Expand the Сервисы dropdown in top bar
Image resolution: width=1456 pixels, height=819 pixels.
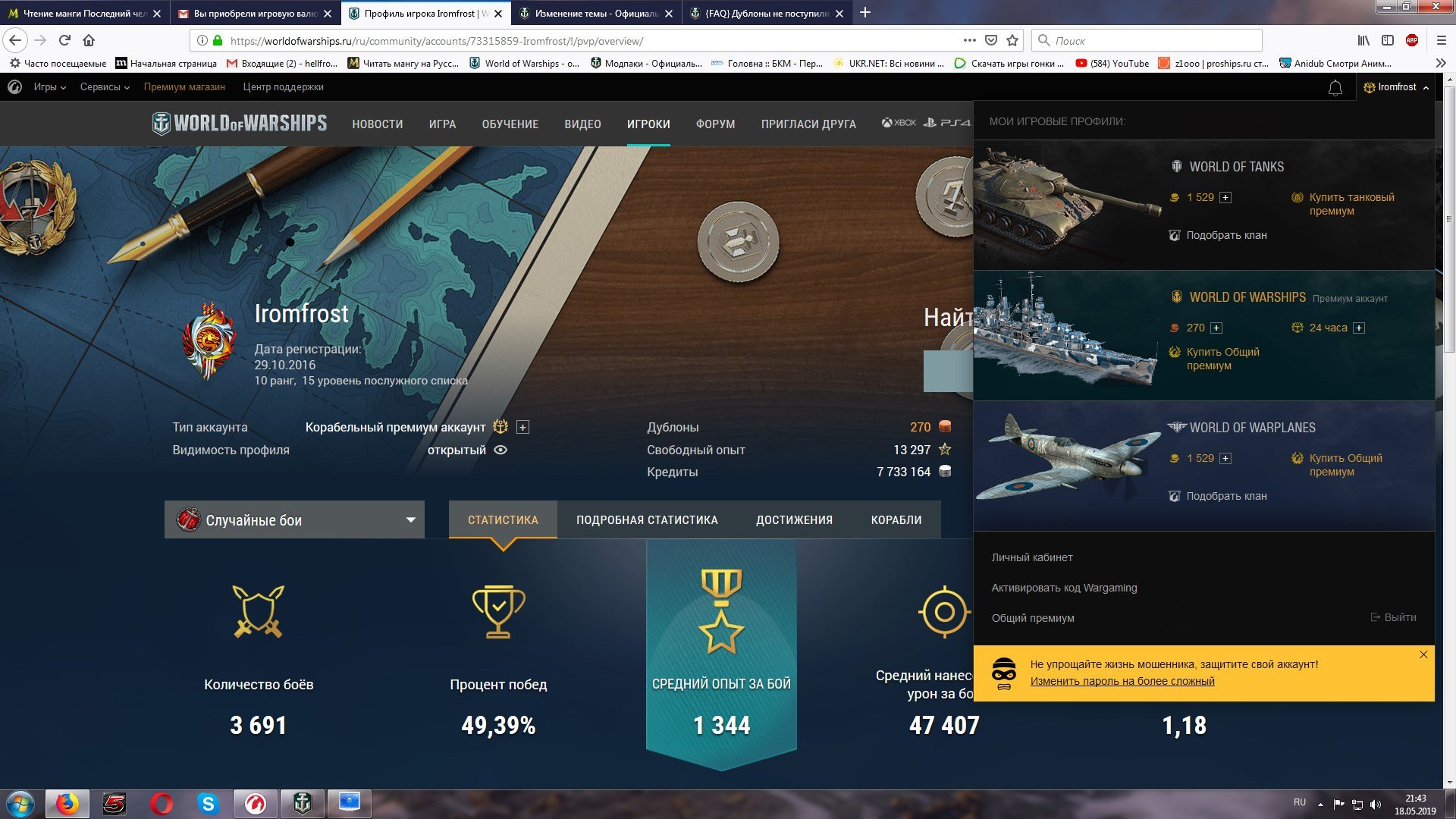pyautogui.click(x=105, y=87)
